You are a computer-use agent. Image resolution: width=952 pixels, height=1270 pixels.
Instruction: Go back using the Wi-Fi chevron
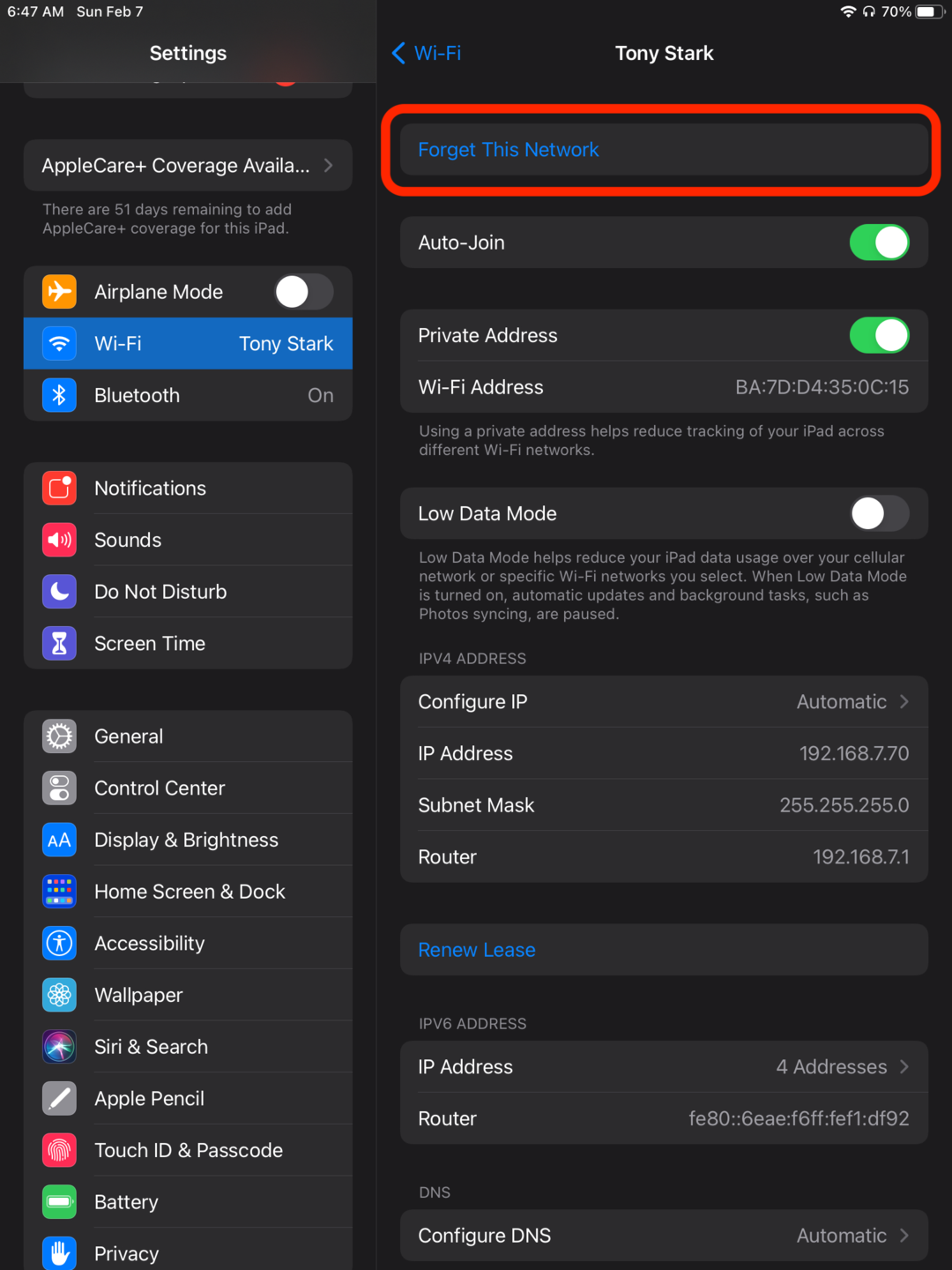pos(398,53)
